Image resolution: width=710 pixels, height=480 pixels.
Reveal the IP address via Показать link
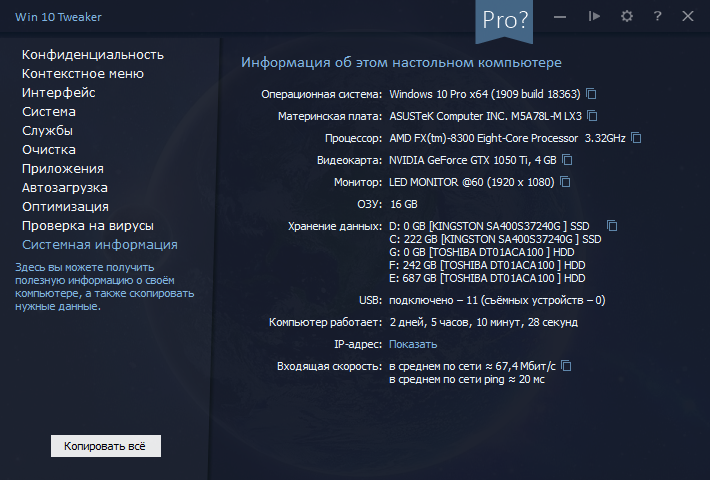coord(413,344)
